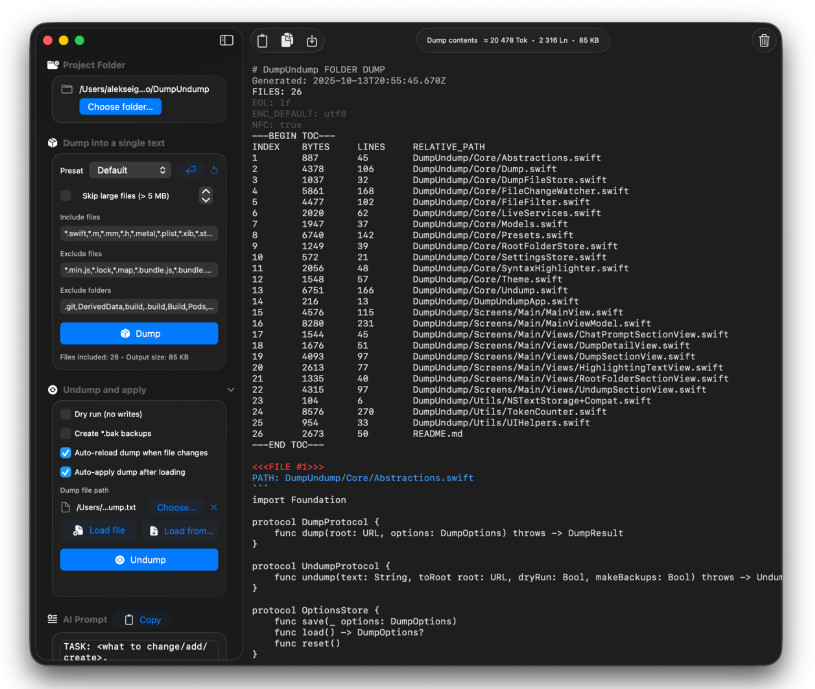Click the 'Exclude folders' field
Image resolution: width=815 pixels, height=689 pixels.
[x=139, y=307]
